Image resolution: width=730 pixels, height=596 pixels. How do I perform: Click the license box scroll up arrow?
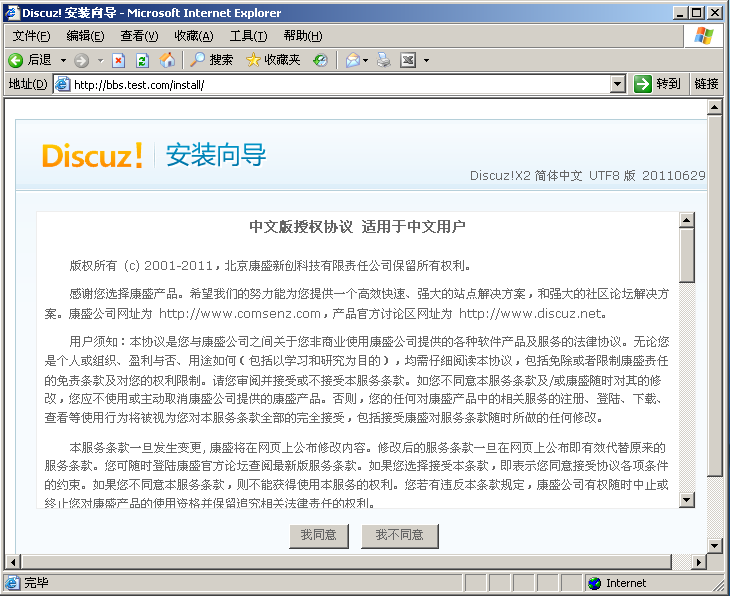pos(687,220)
